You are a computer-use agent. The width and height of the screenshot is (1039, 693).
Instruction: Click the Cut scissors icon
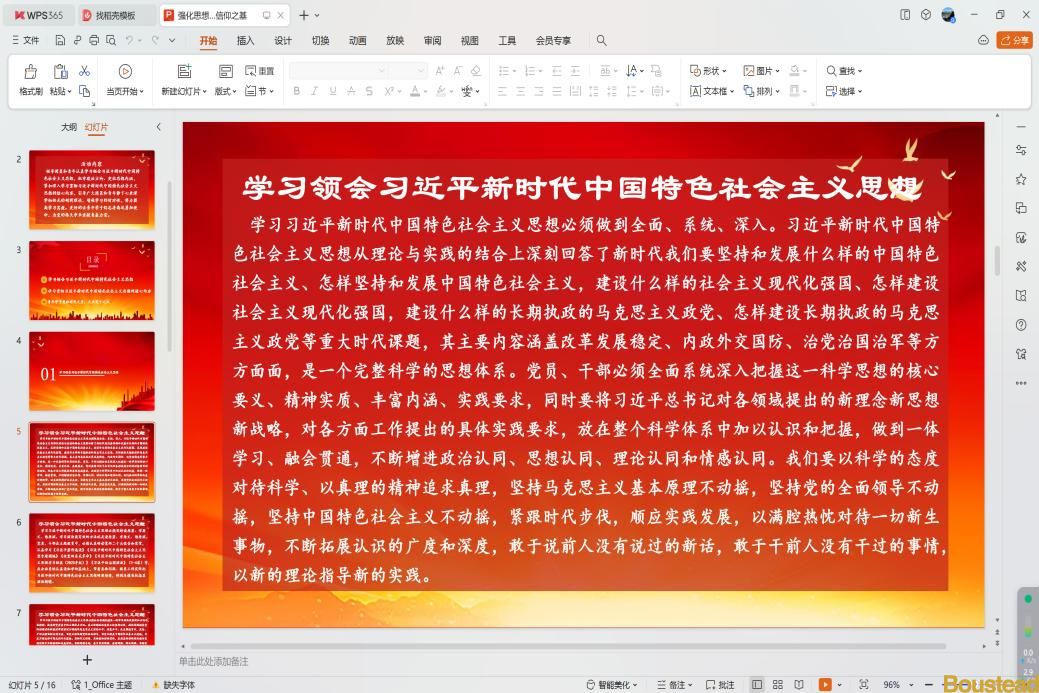click(84, 71)
